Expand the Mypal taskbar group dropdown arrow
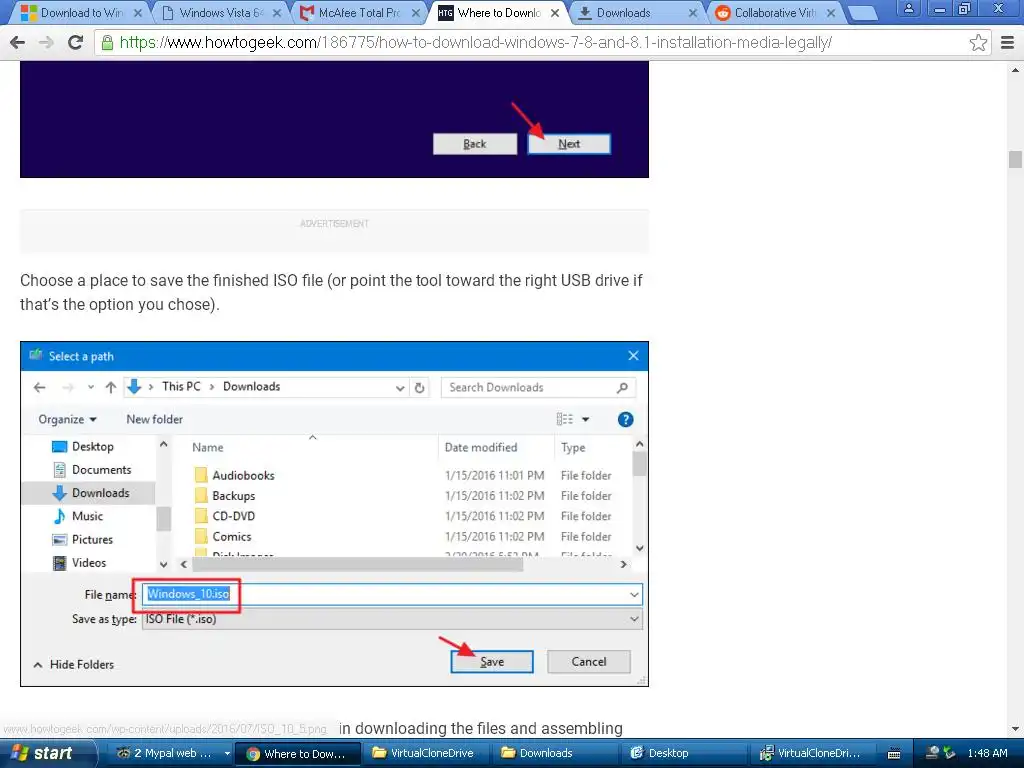 point(227,754)
